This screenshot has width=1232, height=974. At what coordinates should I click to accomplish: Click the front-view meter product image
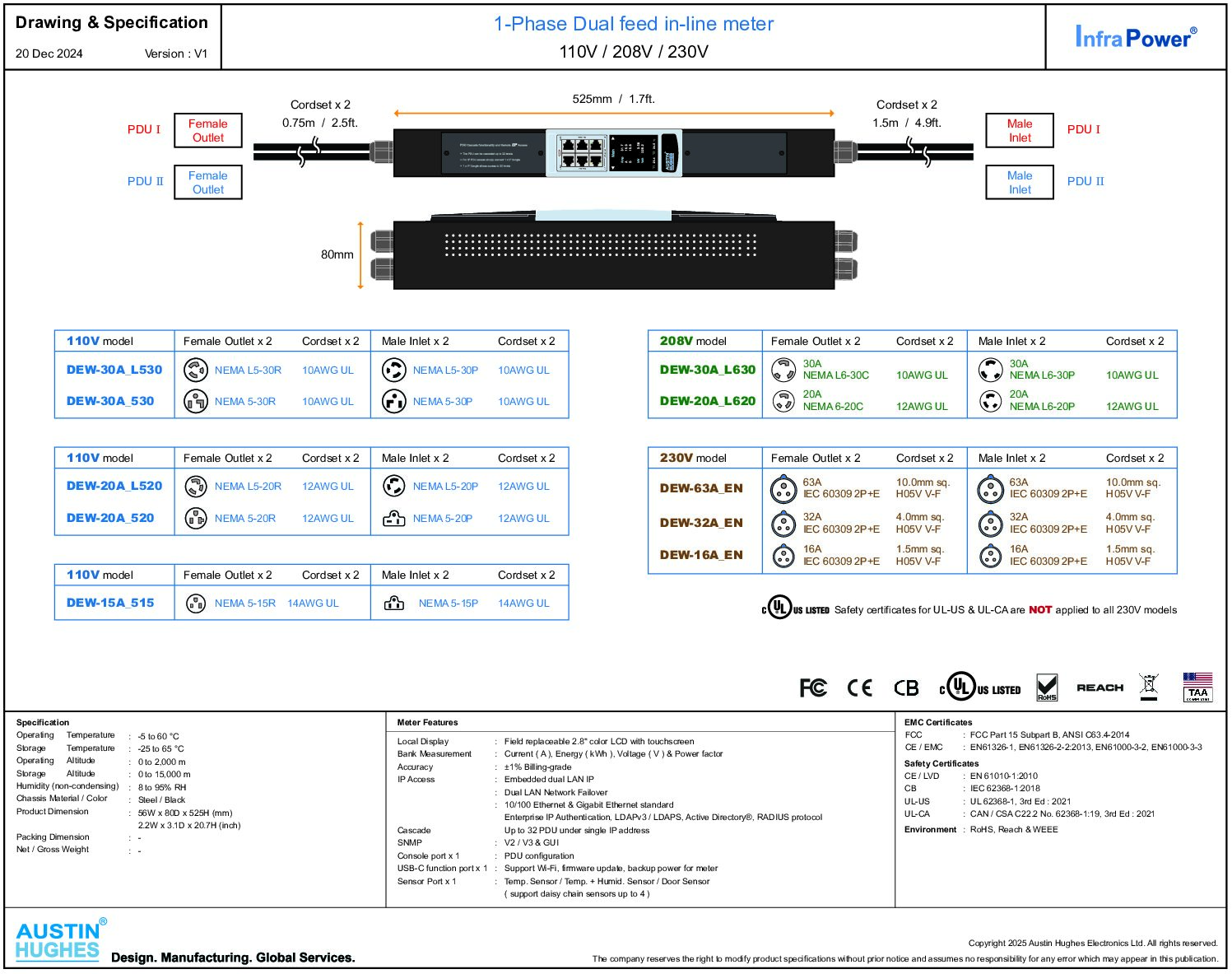tap(614, 153)
